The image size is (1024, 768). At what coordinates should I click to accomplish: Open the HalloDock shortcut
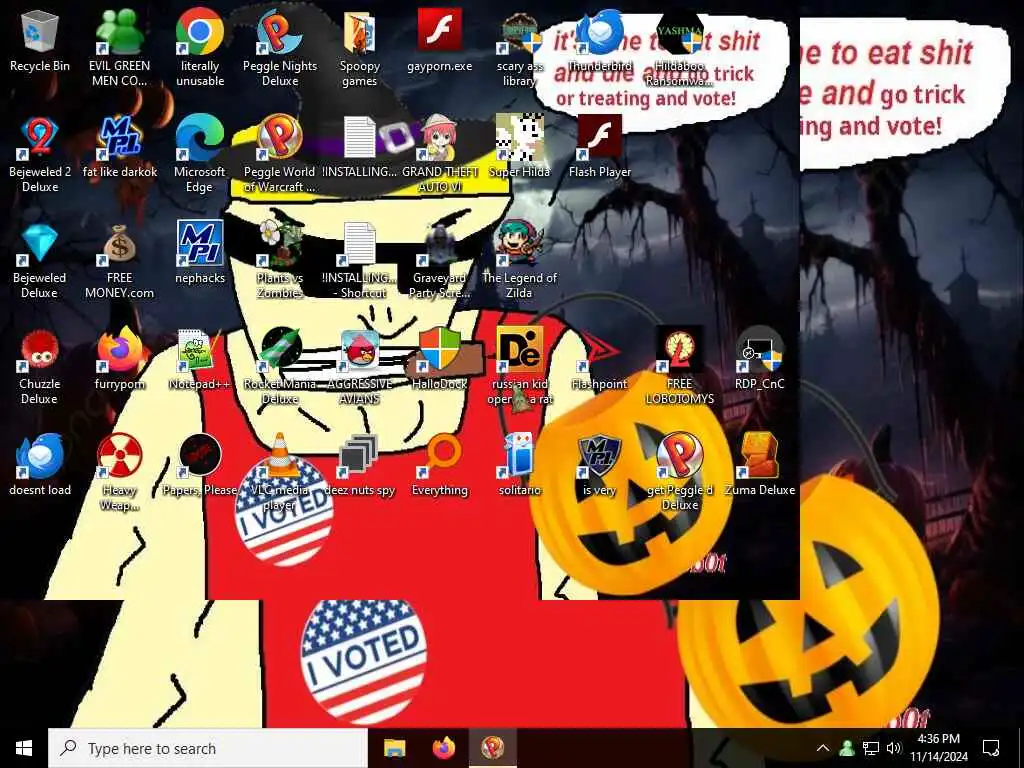pyautogui.click(x=440, y=359)
